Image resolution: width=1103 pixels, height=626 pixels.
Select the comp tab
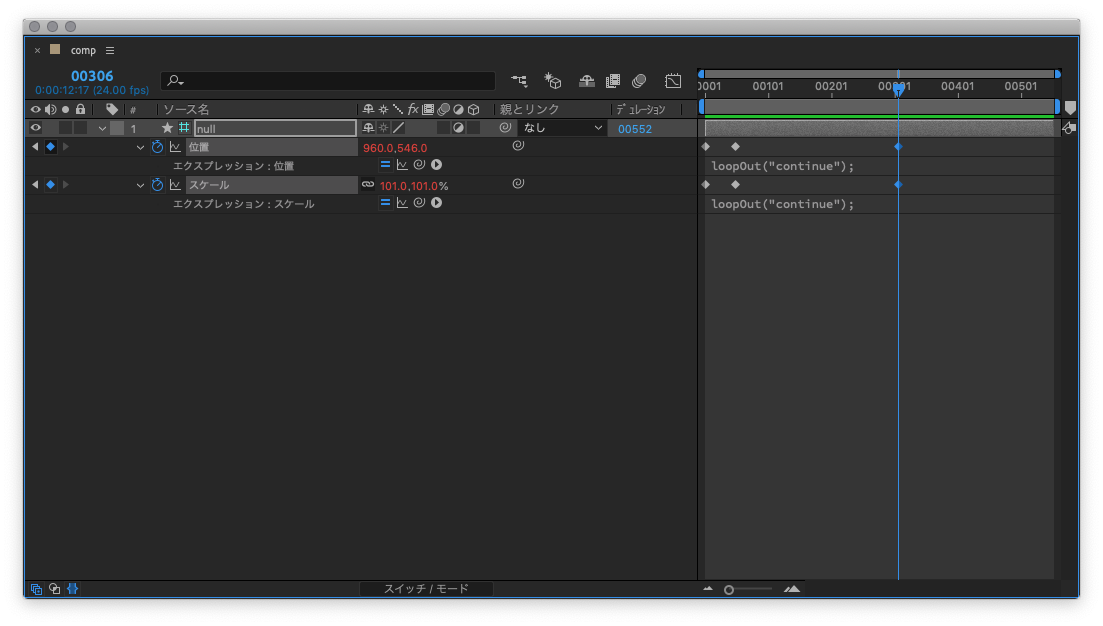point(83,51)
